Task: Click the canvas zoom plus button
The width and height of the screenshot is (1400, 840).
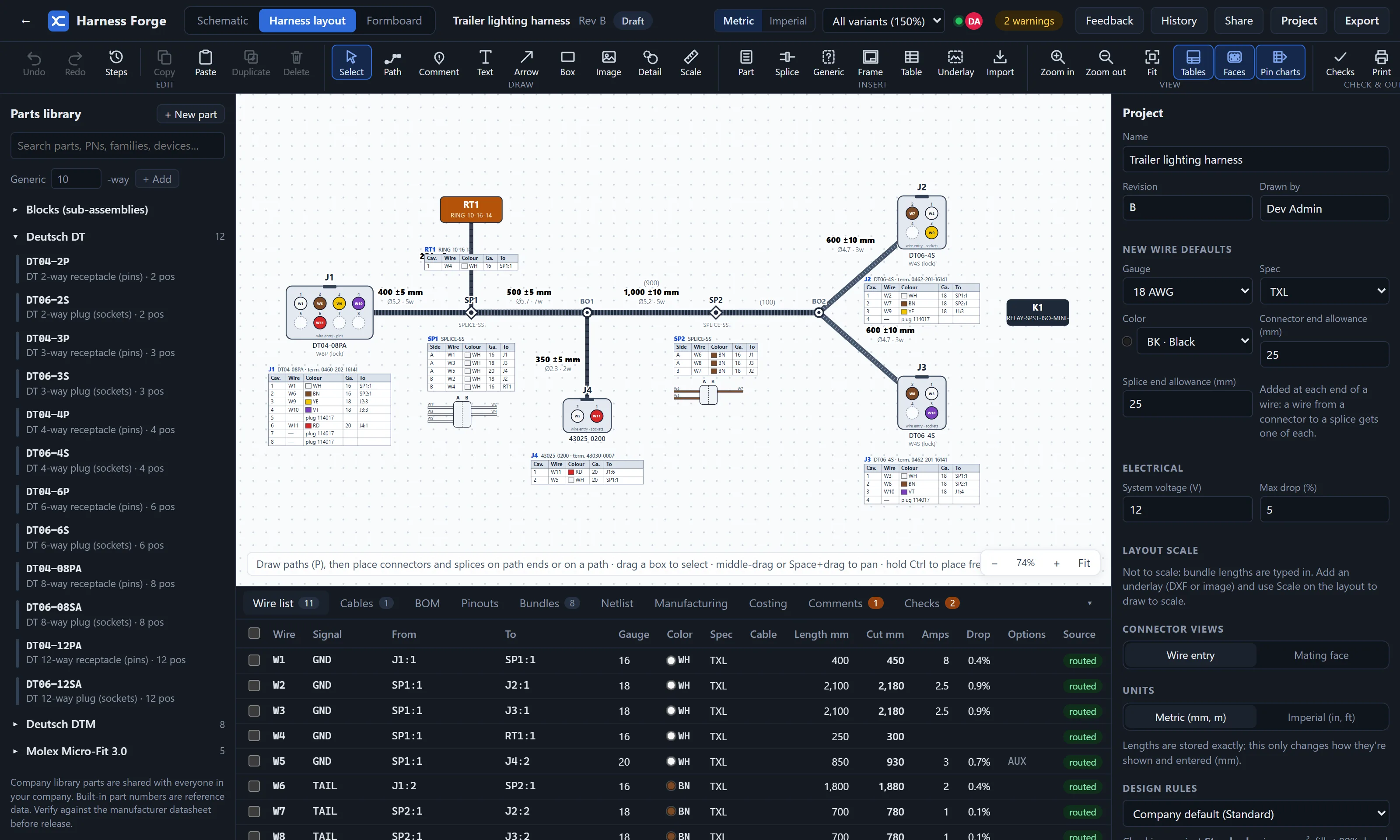Action: pos(1056,563)
